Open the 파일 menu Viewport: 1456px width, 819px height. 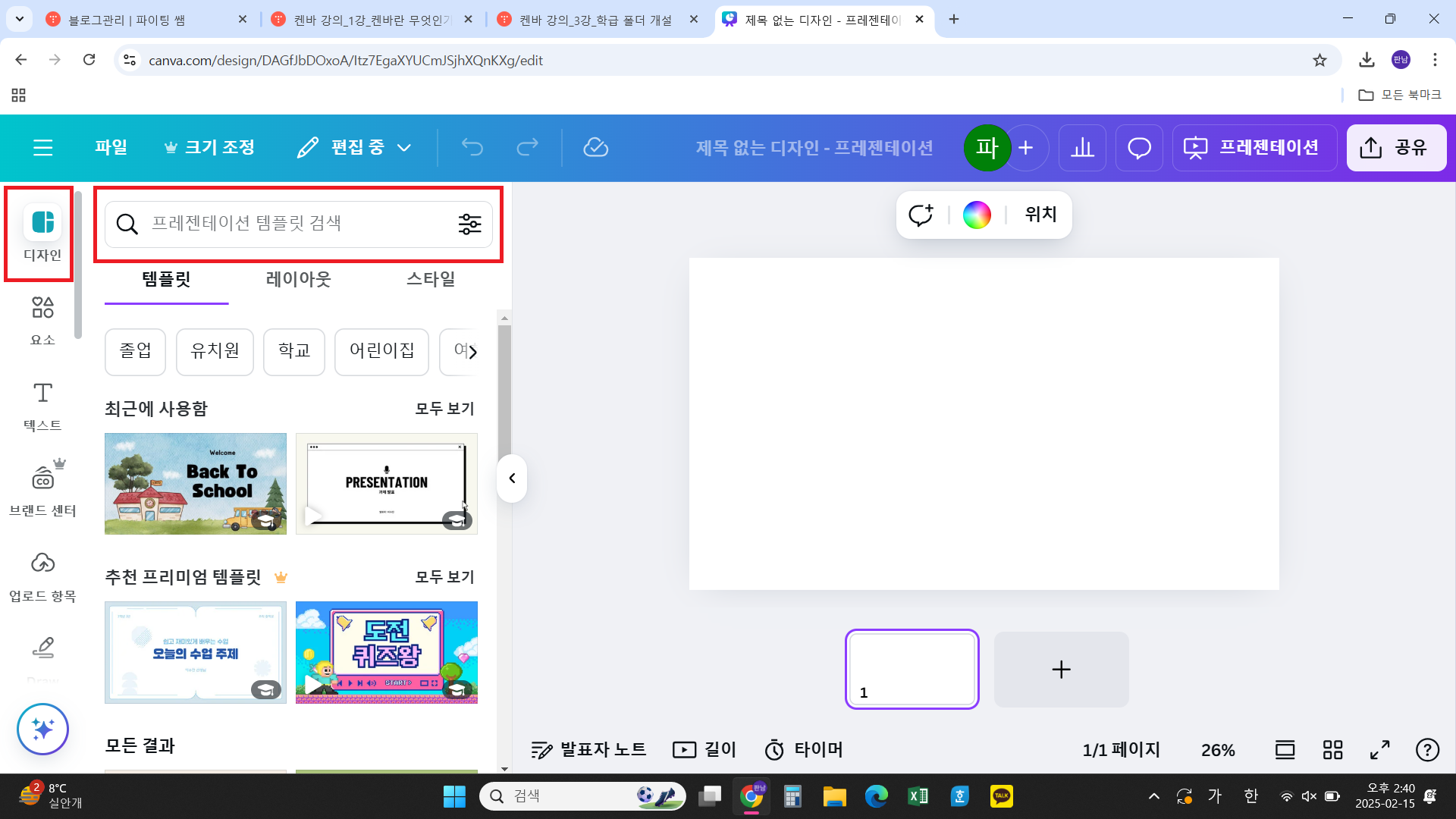click(x=110, y=147)
